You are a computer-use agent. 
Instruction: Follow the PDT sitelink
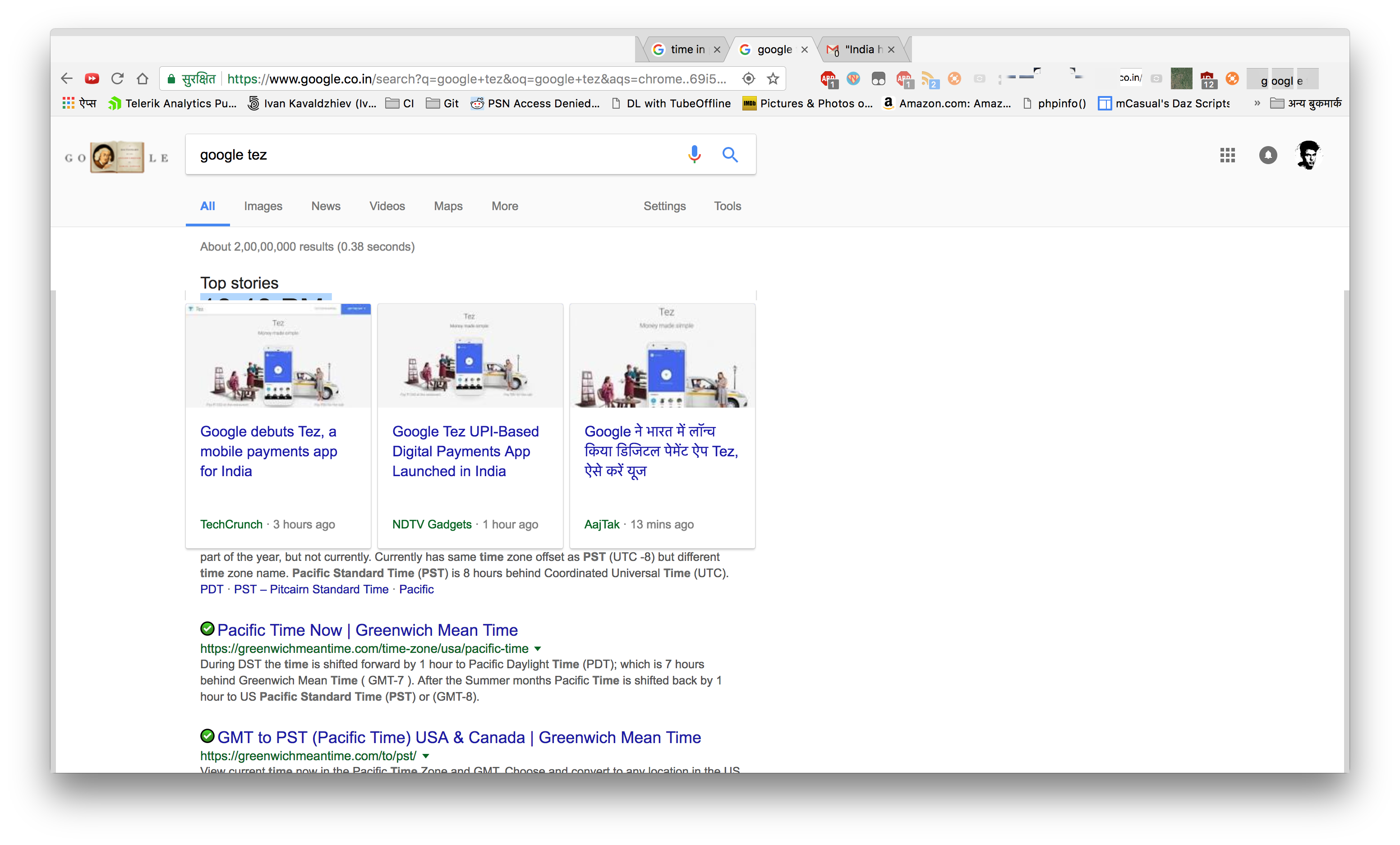click(212, 589)
